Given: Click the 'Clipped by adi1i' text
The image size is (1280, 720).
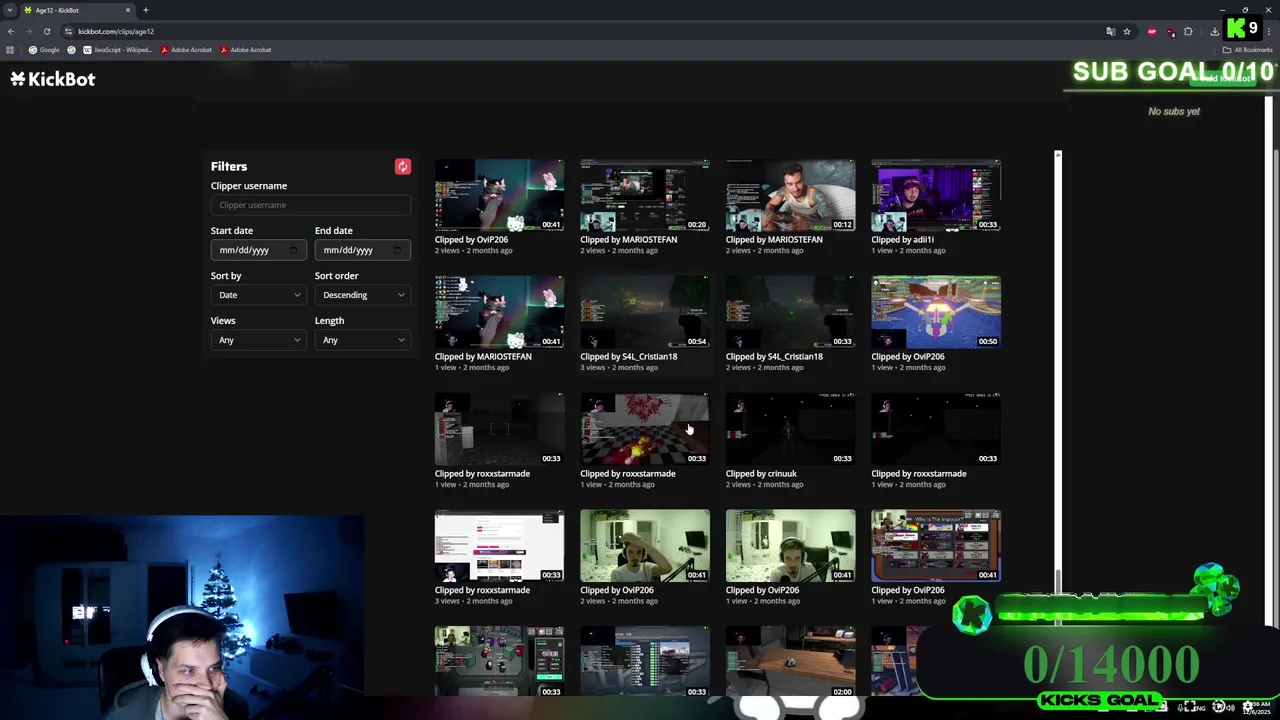Looking at the screenshot, I should pos(902,240).
